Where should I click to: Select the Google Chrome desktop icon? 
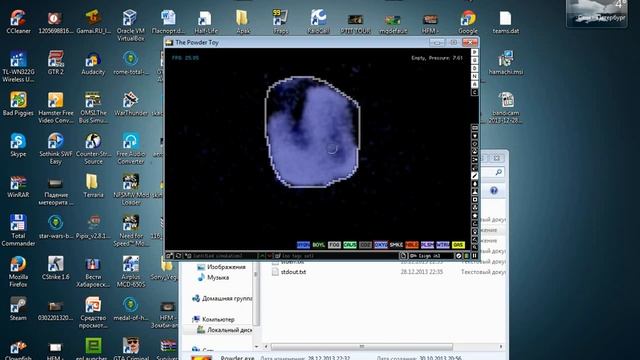click(x=468, y=22)
